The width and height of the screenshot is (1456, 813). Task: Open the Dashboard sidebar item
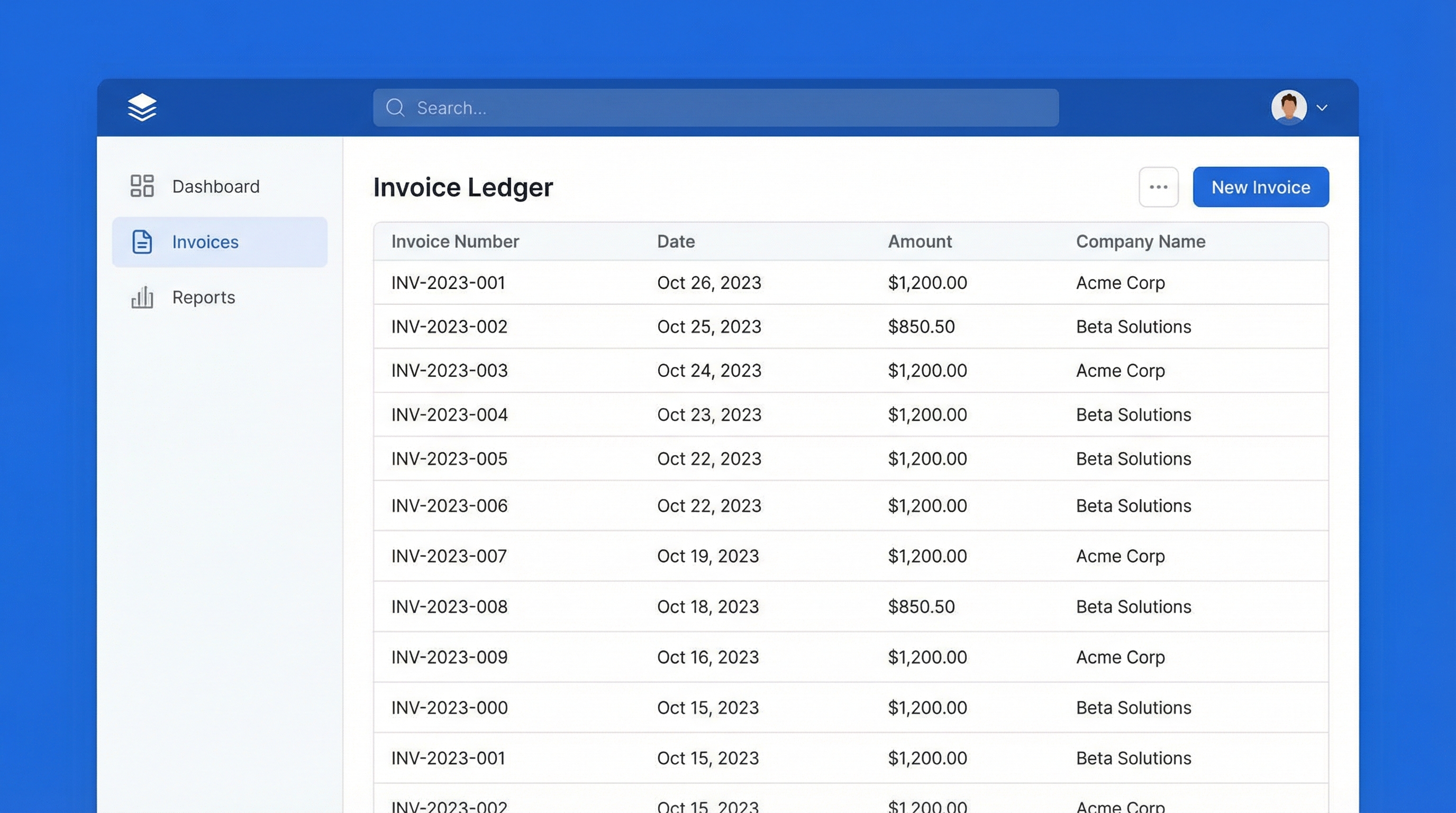tap(215, 186)
